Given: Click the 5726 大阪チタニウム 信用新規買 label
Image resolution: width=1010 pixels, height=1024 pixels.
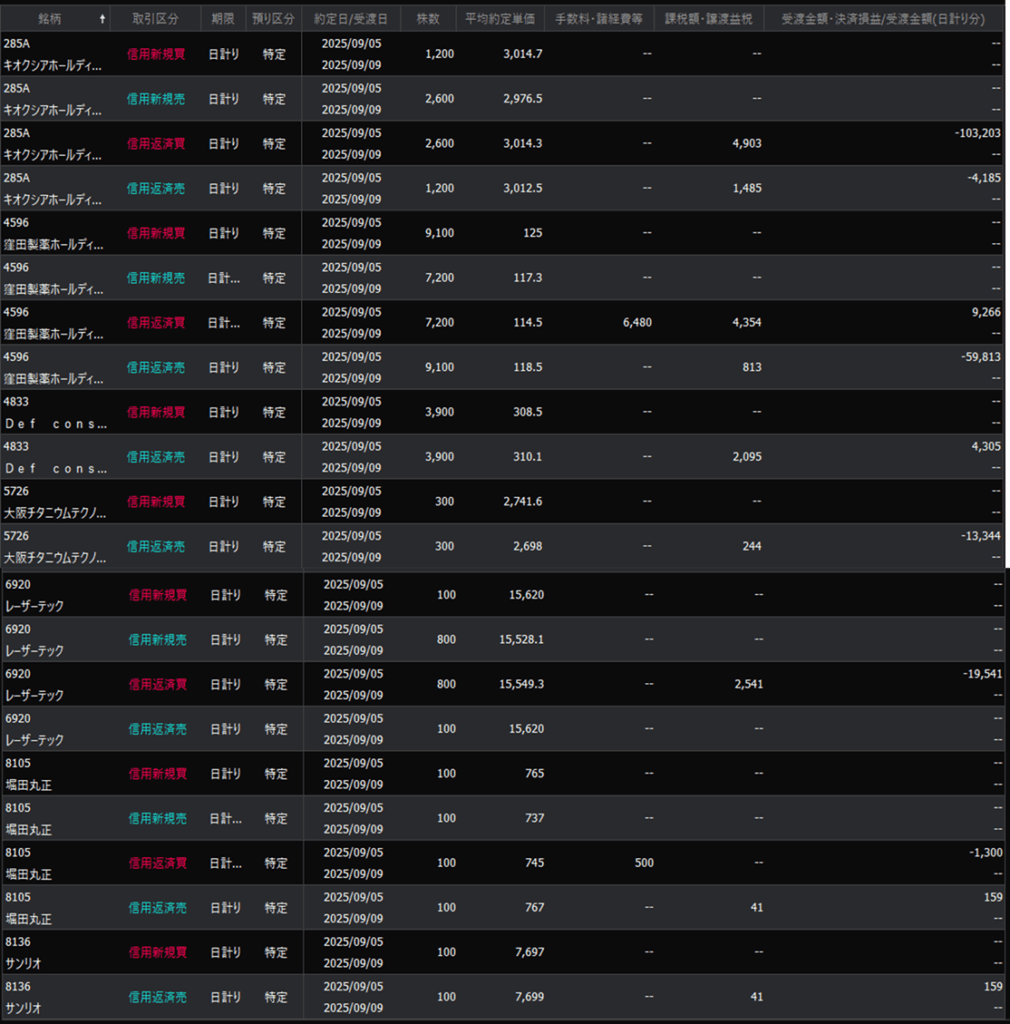Looking at the screenshot, I should 155,501.
